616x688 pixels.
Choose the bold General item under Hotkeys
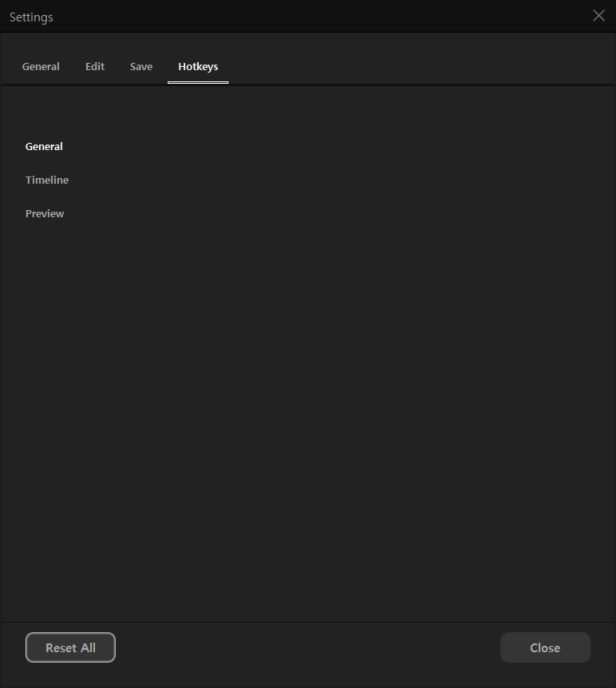(44, 147)
